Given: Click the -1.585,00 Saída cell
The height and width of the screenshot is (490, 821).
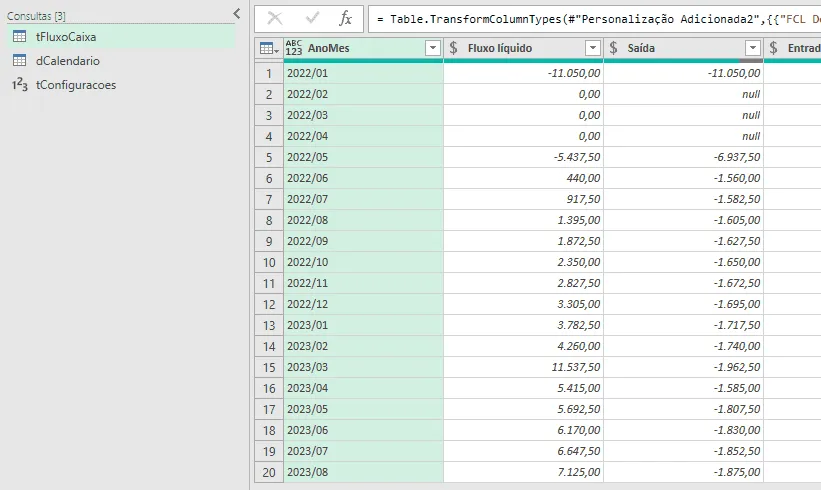Looking at the screenshot, I should [x=683, y=388].
